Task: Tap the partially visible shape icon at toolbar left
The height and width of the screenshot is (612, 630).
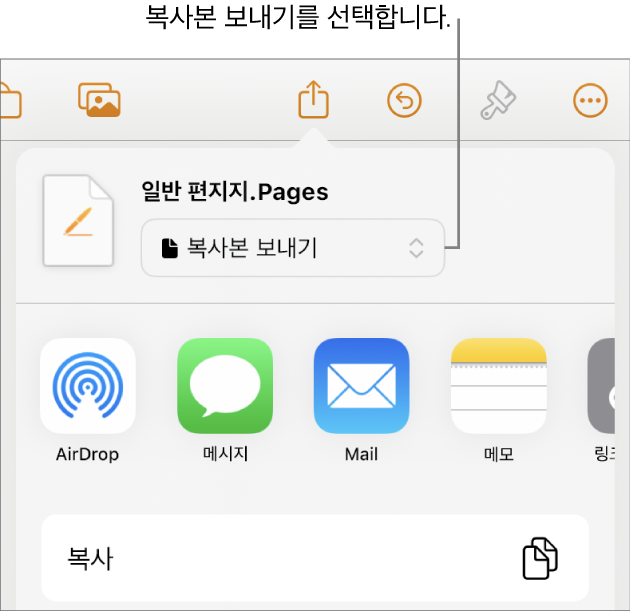Action: pyautogui.click(x=10, y=100)
